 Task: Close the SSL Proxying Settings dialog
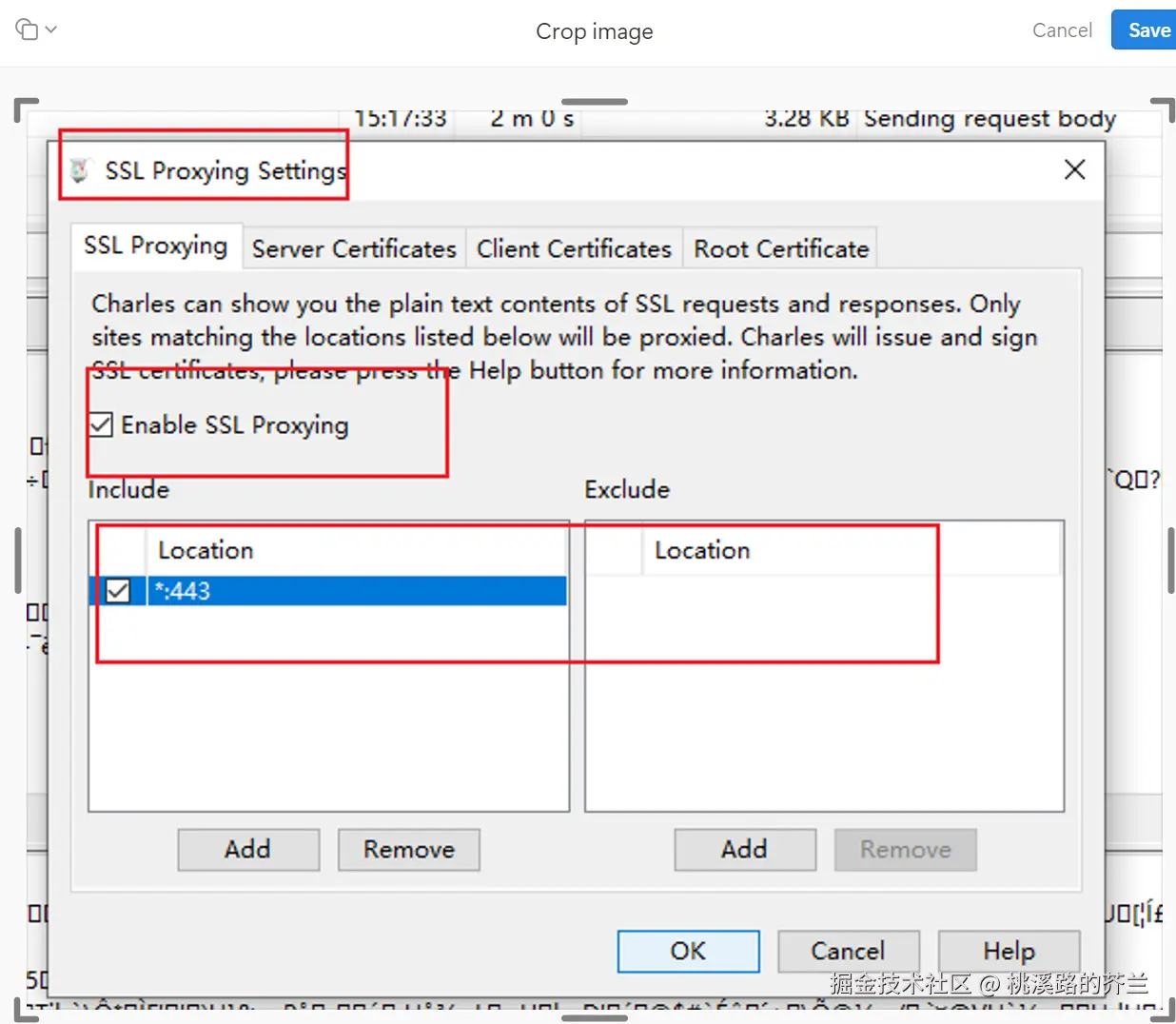1075,169
